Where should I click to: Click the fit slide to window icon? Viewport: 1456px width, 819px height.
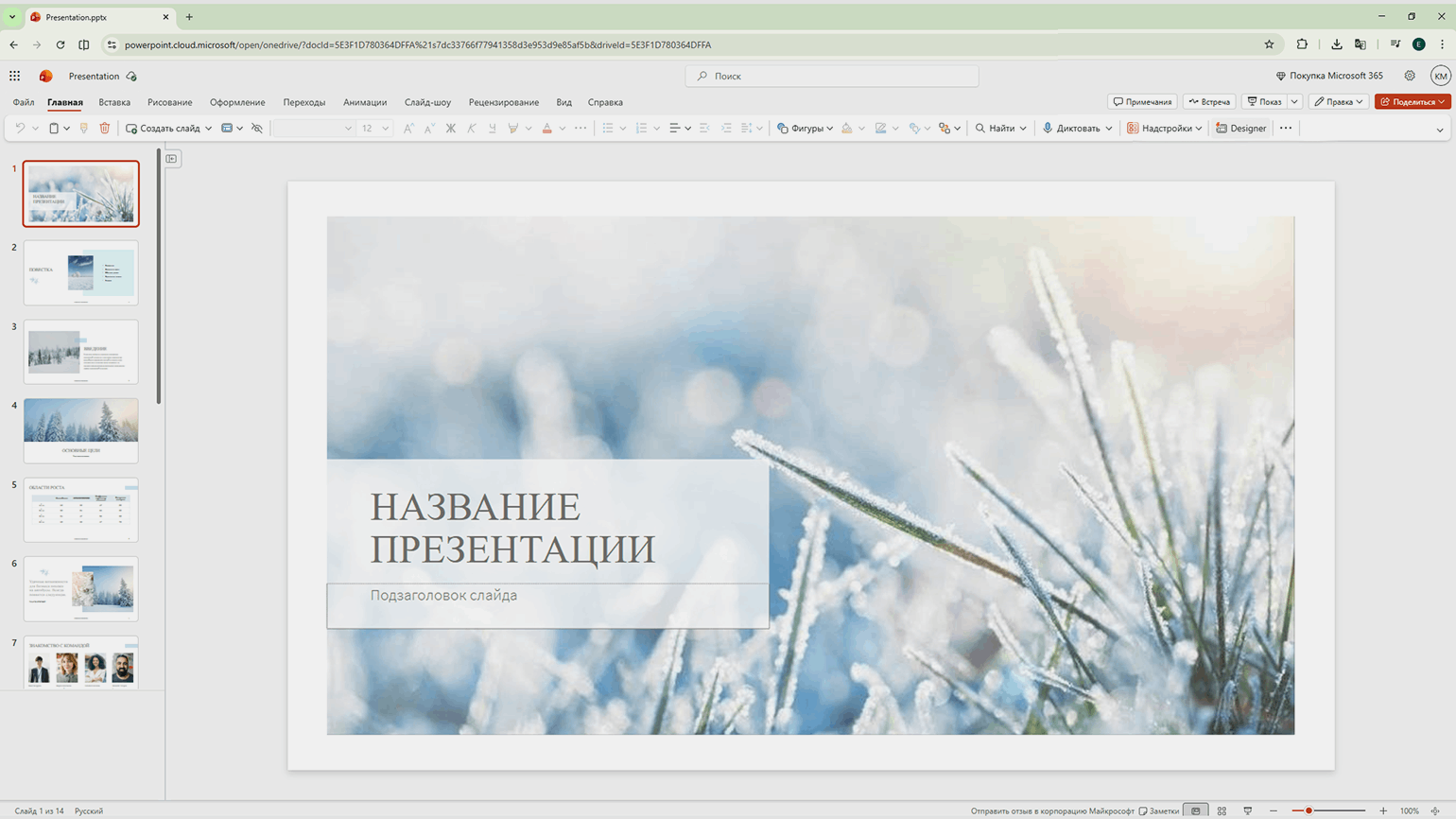click(1435, 810)
